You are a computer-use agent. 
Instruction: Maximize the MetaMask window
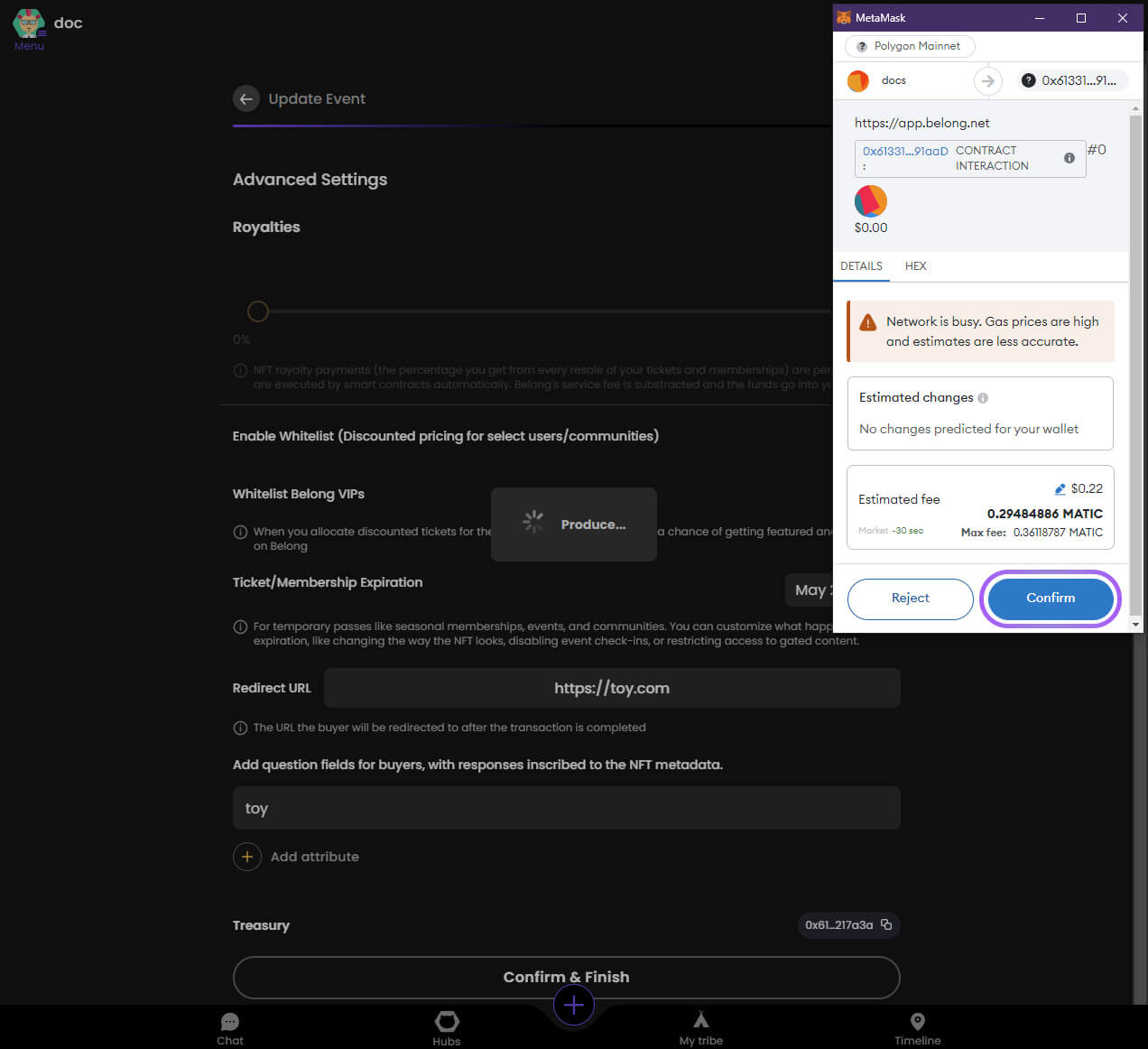click(1081, 18)
